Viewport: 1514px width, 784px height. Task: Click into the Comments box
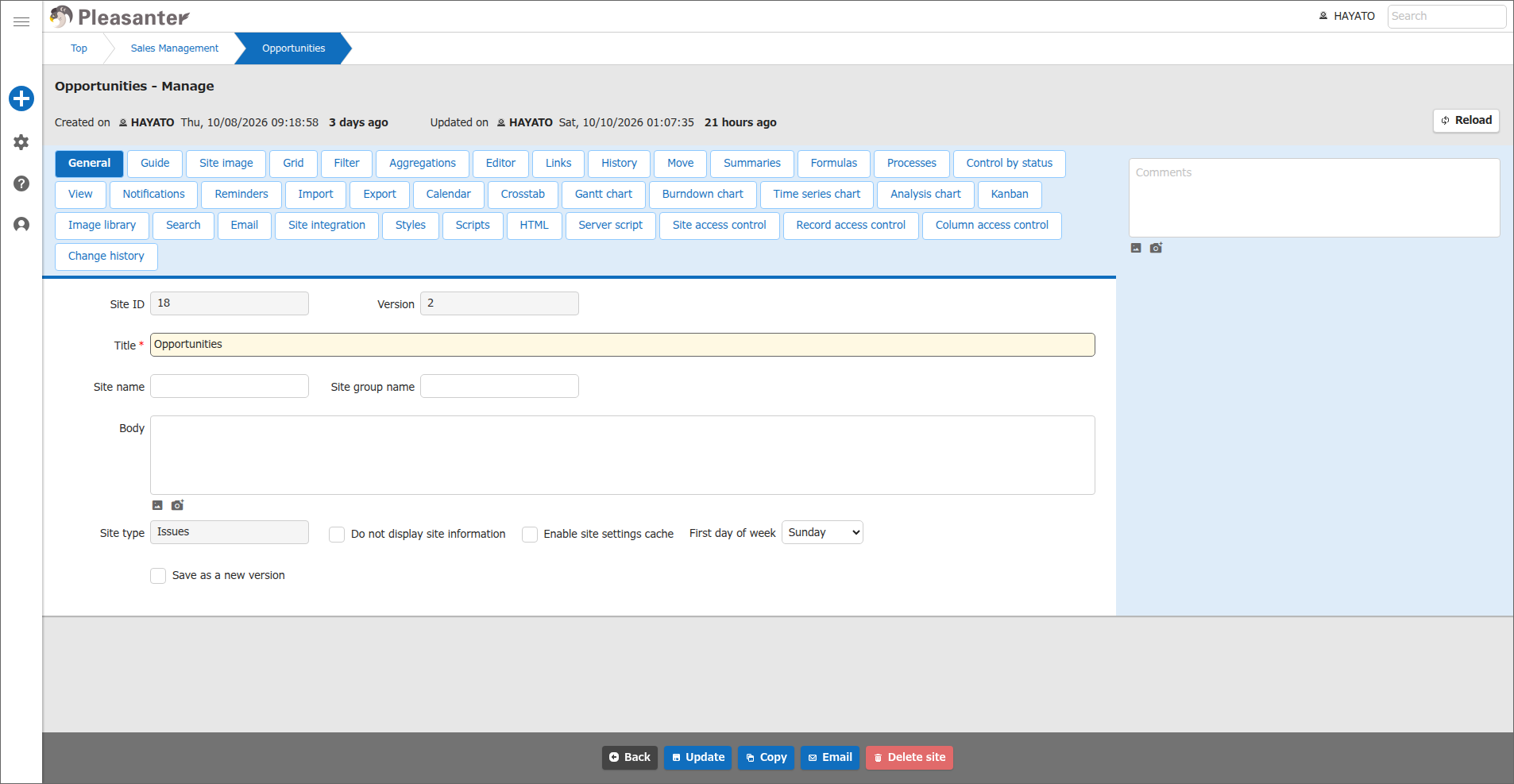click(x=1315, y=198)
